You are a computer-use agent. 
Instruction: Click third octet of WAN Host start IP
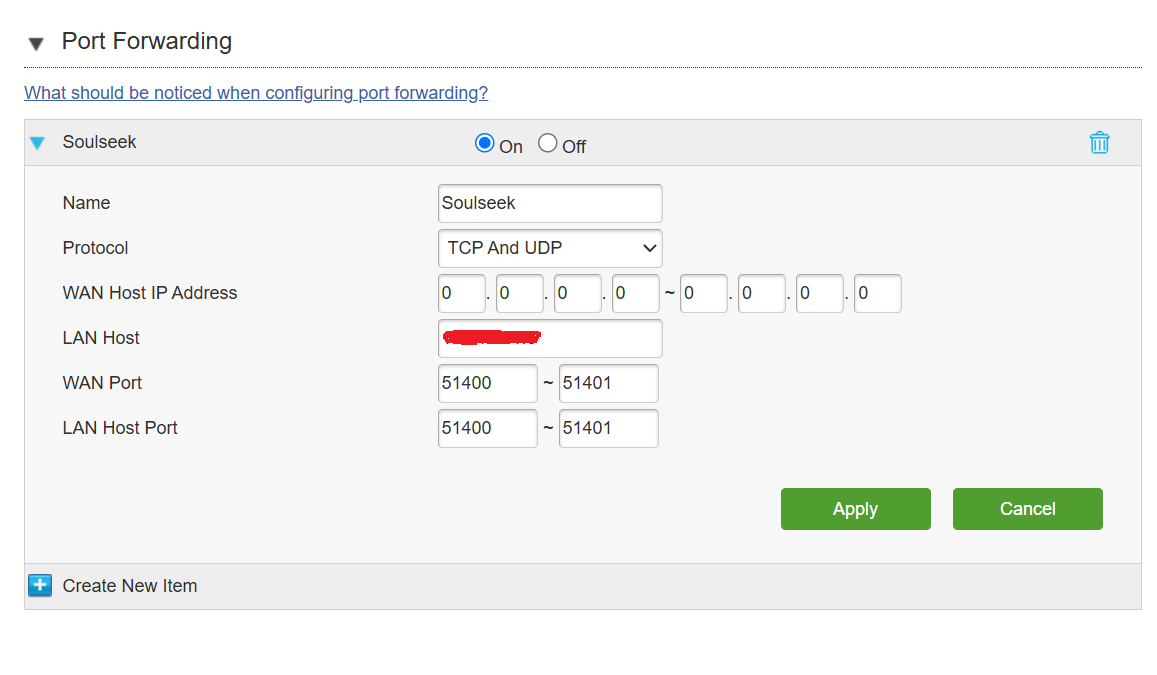[x=578, y=294]
